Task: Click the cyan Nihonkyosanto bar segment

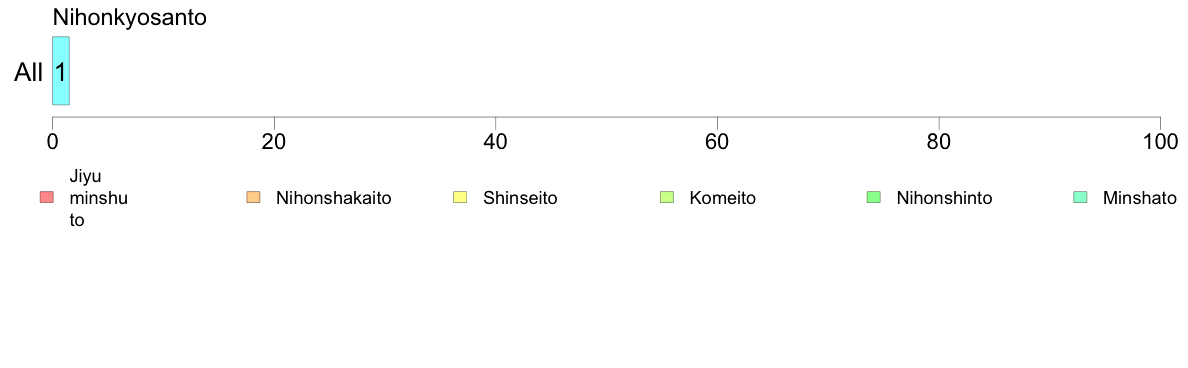Action: [x=61, y=71]
